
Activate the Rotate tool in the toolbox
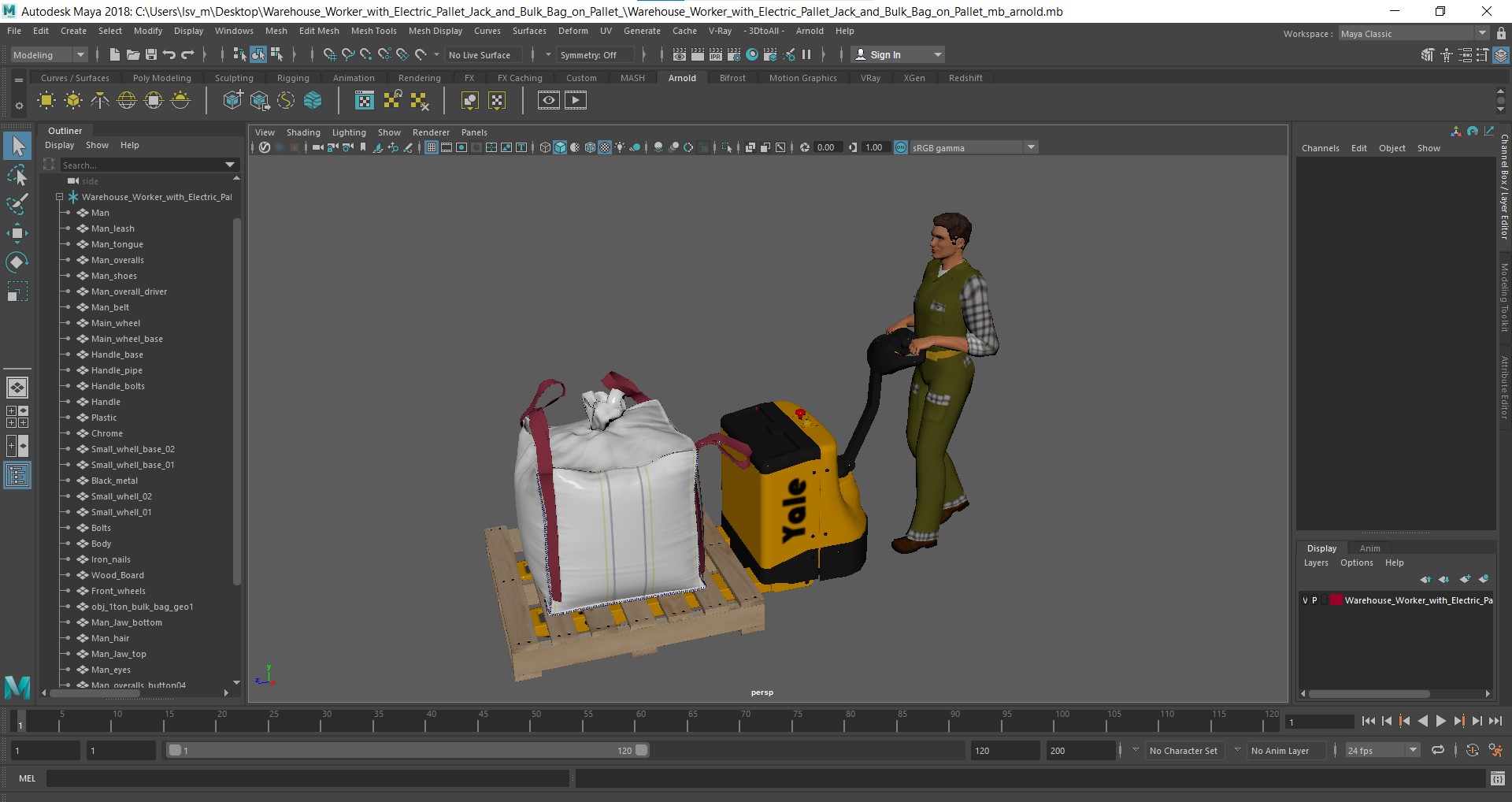(x=17, y=262)
